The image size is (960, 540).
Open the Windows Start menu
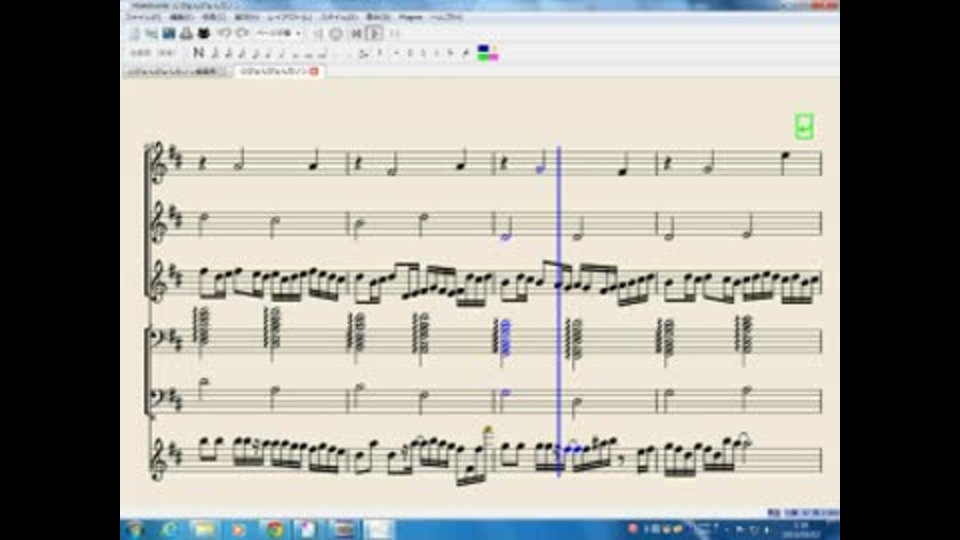(x=135, y=530)
